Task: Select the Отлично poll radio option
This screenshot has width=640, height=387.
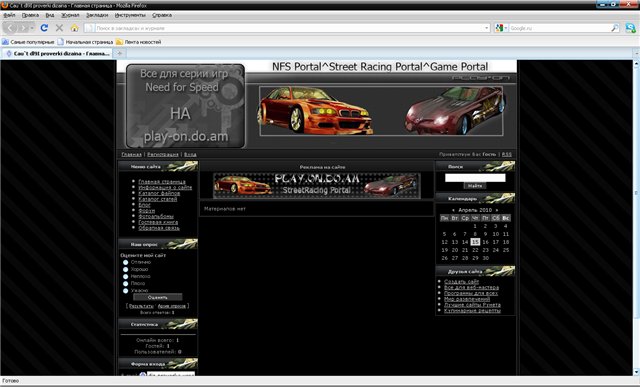Action: tap(126, 262)
